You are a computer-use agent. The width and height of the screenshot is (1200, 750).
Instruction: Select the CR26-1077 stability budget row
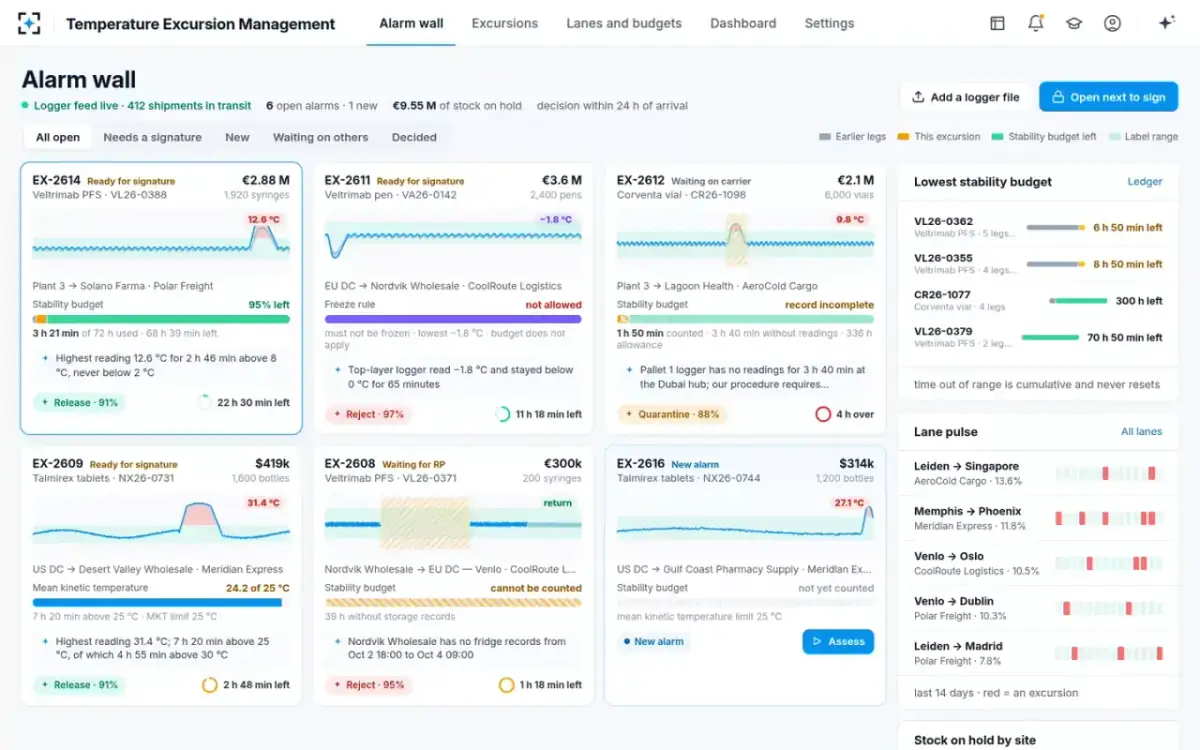(1038, 300)
